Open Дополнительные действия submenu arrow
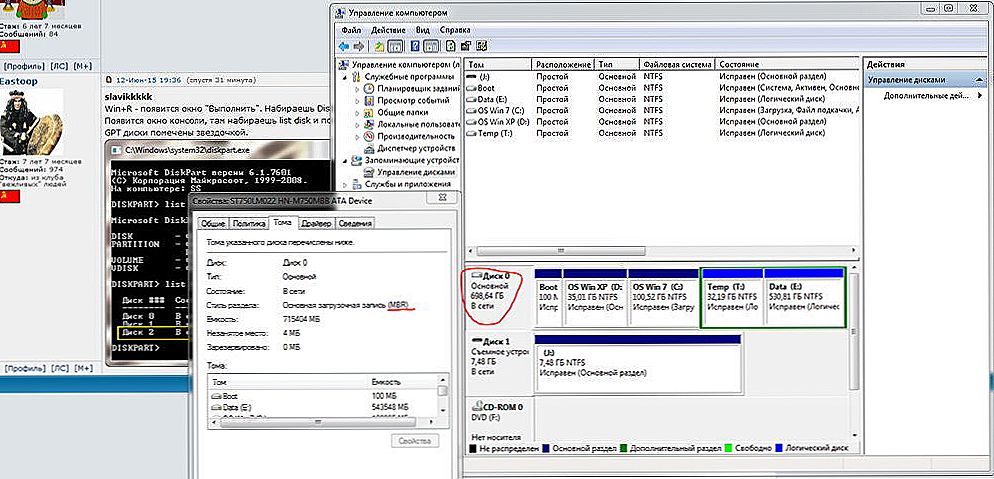The image size is (994, 479). (979, 95)
